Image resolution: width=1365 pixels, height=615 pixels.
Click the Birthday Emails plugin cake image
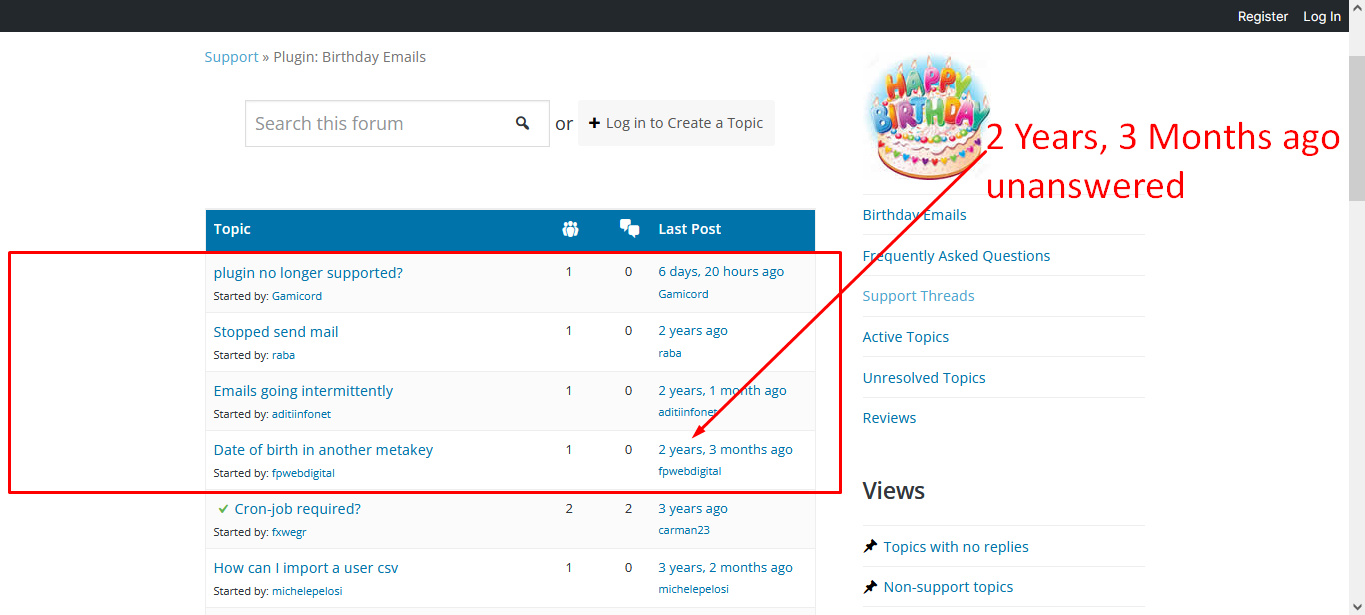tap(926, 115)
